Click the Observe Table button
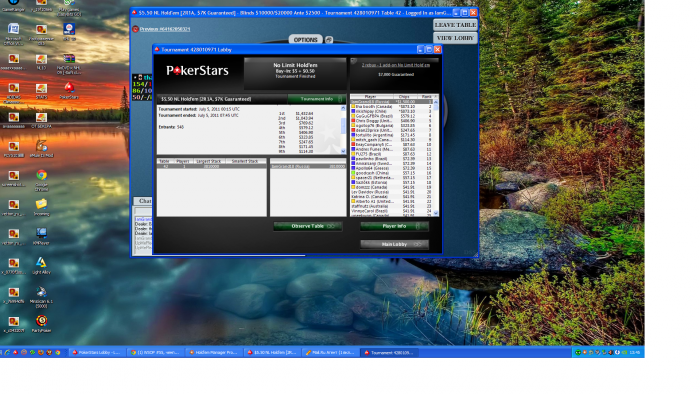The height and width of the screenshot is (394, 700). click(x=308, y=226)
